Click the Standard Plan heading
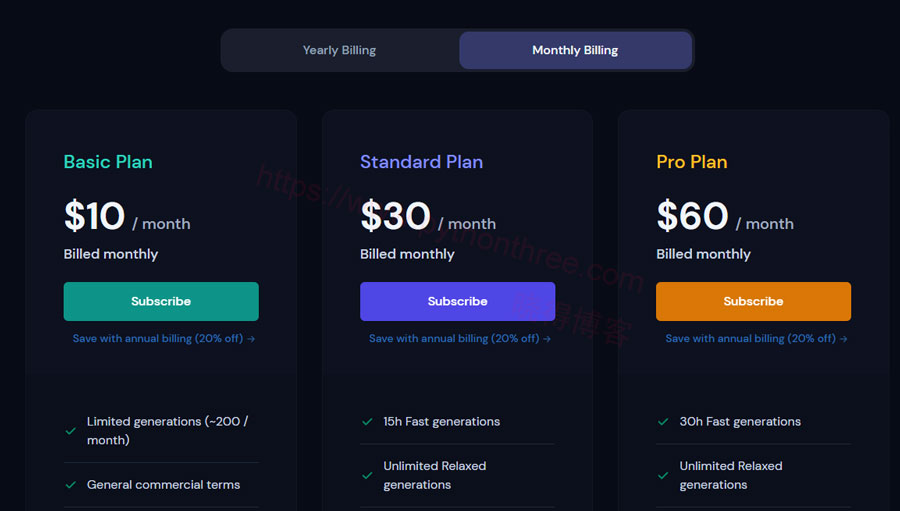This screenshot has height=511, width=900. [x=421, y=162]
